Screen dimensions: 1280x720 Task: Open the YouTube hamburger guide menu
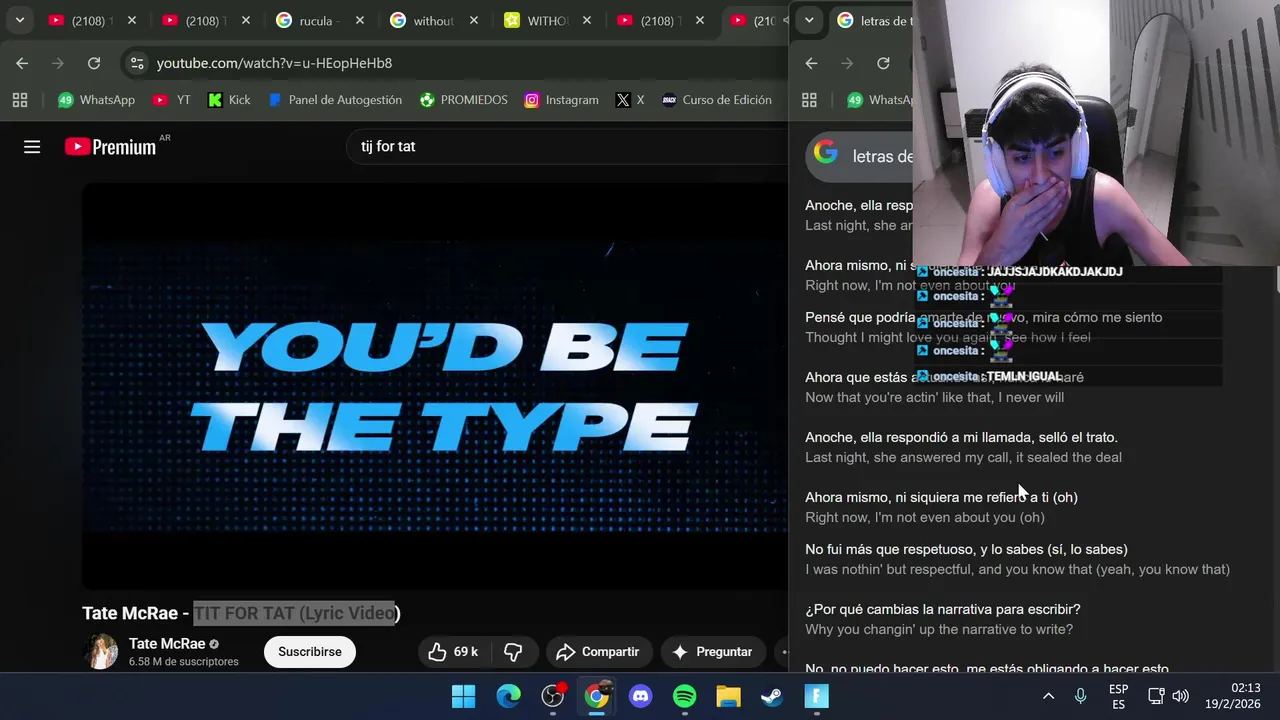pyautogui.click(x=32, y=147)
